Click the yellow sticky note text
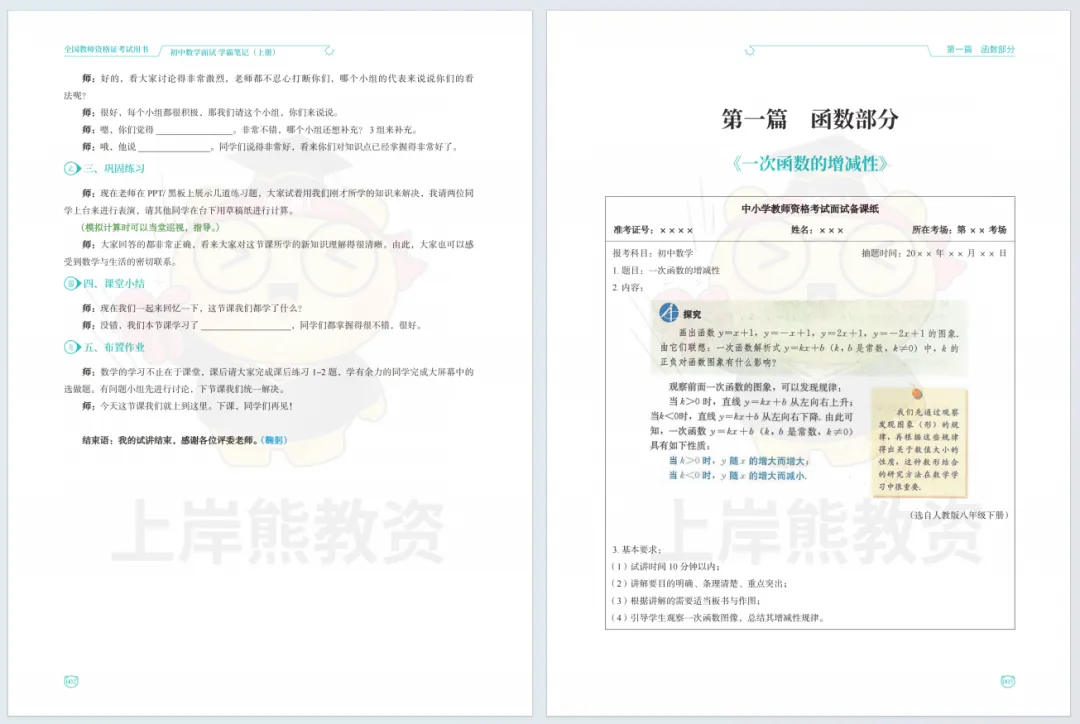The height and width of the screenshot is (724, 1080). (918, 449)
